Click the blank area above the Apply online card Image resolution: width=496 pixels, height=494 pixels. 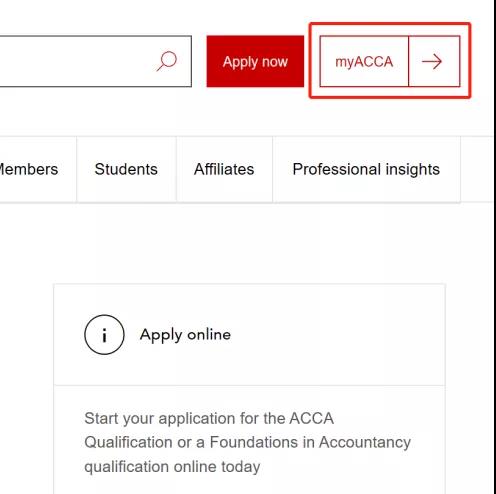point(247,243)
